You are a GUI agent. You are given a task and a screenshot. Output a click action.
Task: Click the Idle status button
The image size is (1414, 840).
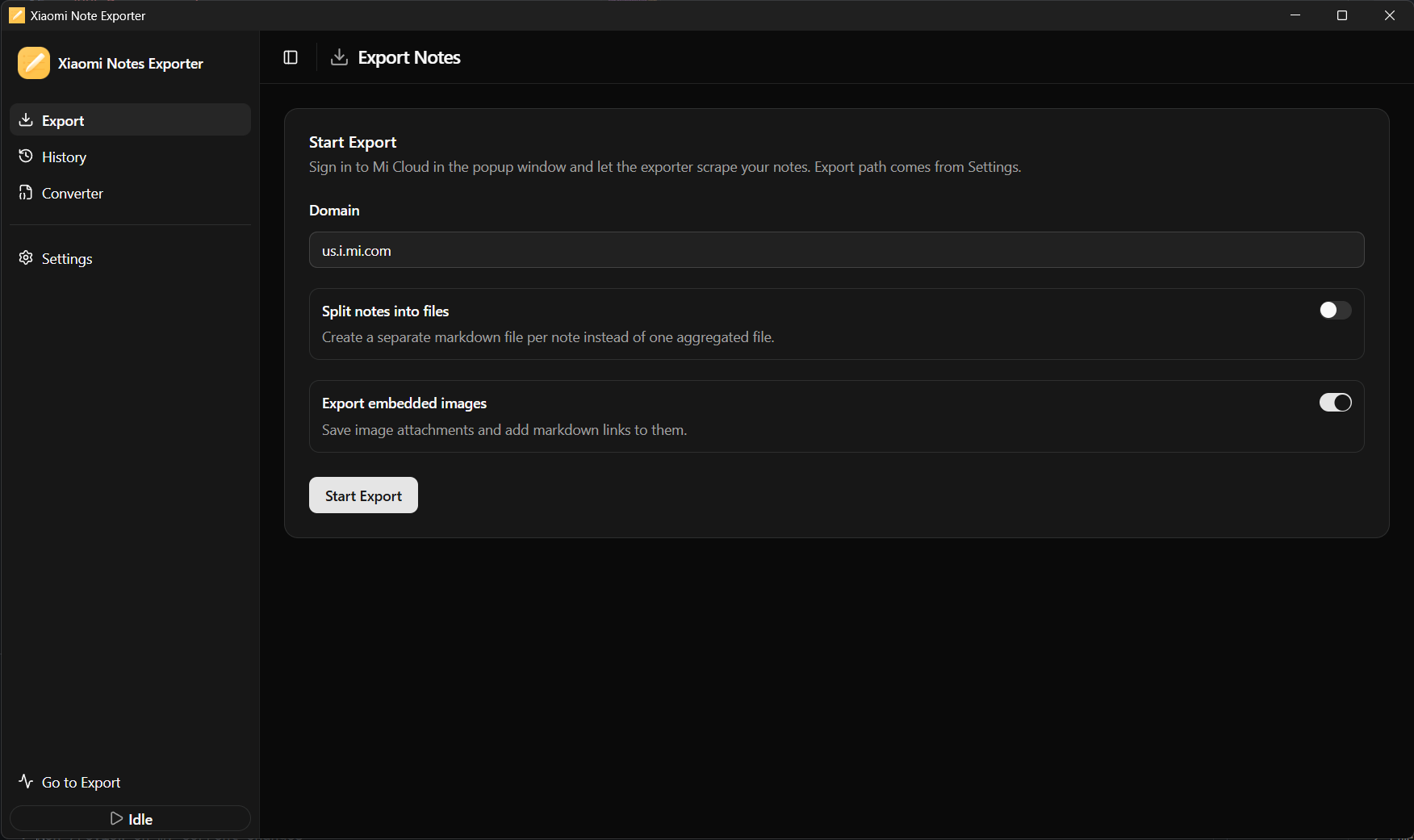tap(130, 818)
